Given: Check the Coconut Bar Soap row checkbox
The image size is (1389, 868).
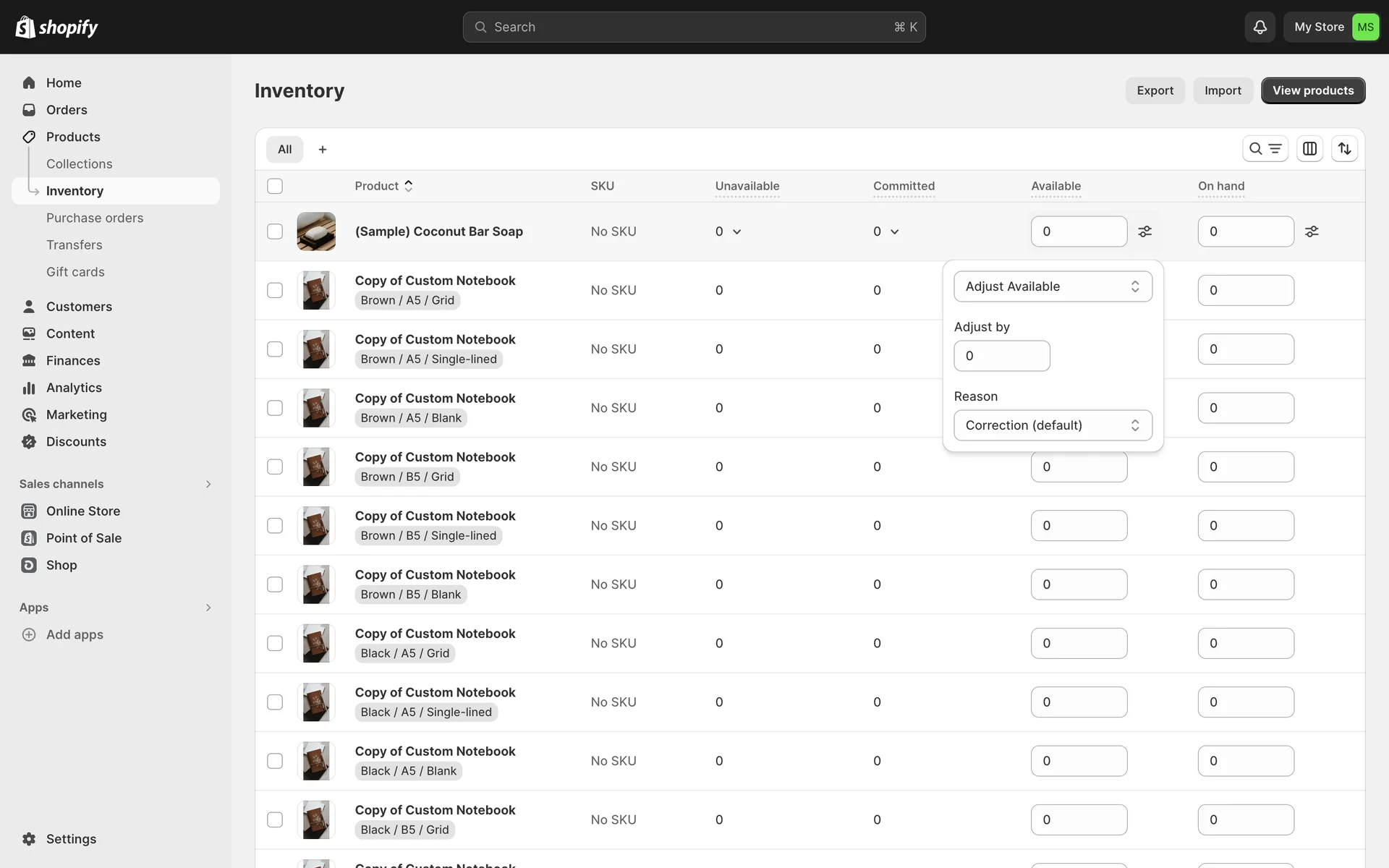Looking at the screenshot, I should pyautogui.click(x=275, y=231).
